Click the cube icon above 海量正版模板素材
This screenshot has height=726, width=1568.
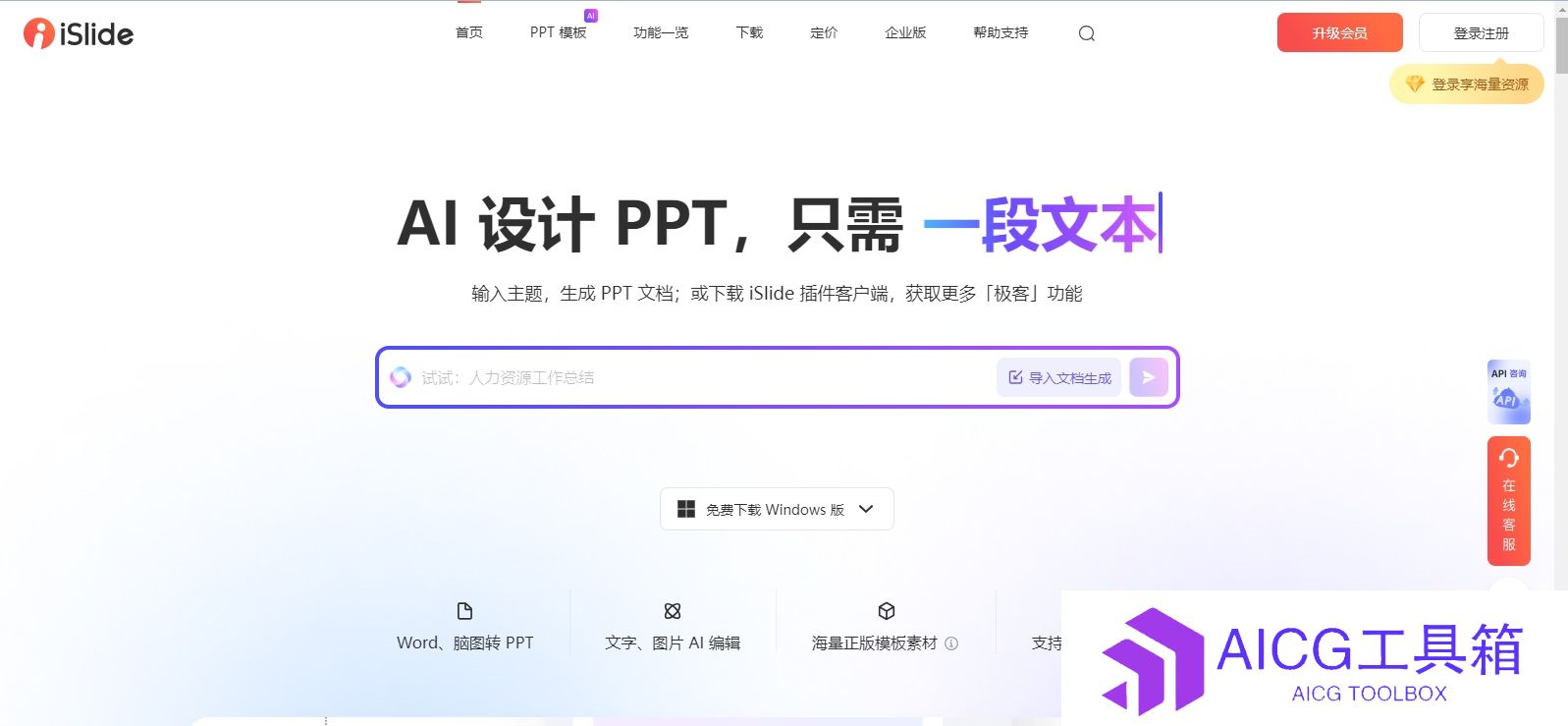887,611
